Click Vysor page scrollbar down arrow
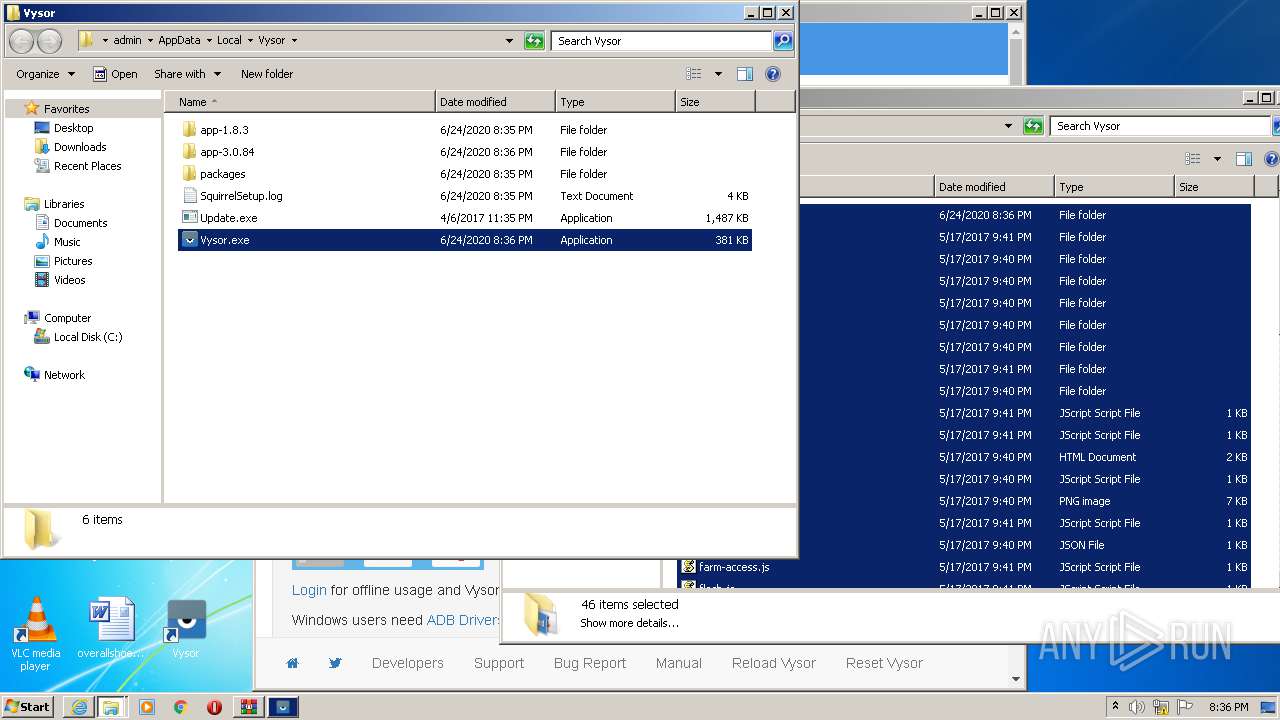This screenshot has height=720, width=1280. pos(1016,680)
